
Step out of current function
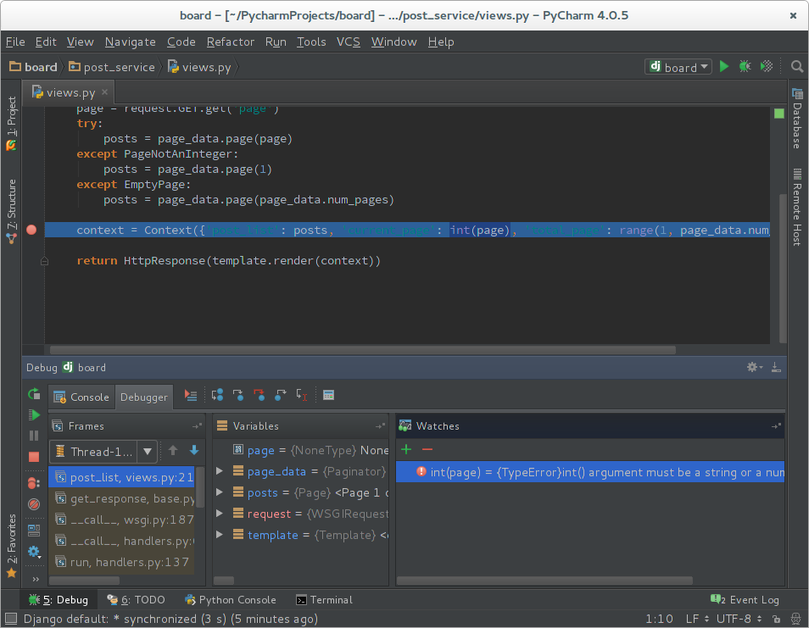pos(280,395)
